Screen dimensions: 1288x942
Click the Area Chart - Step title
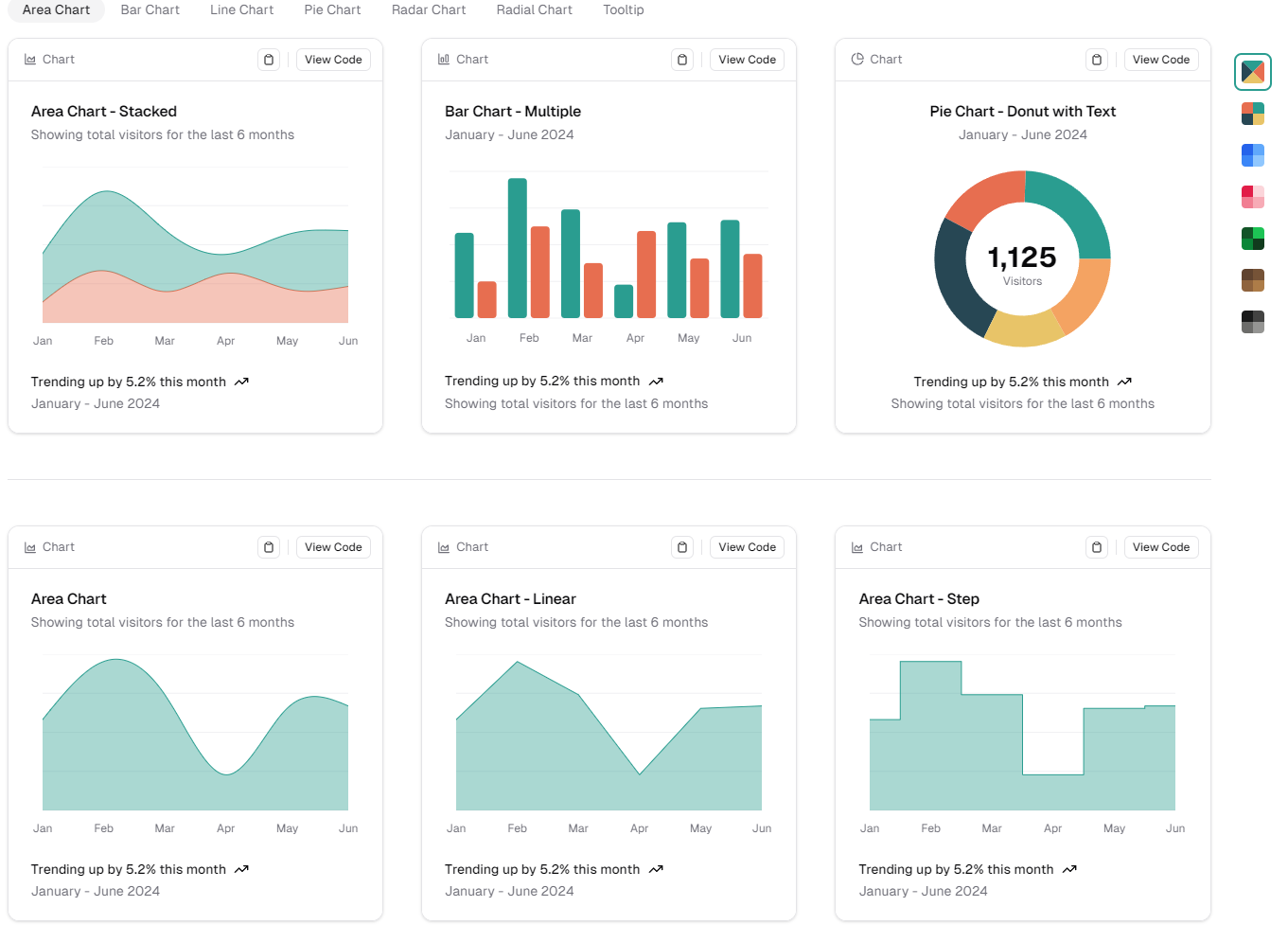point(919,599)
